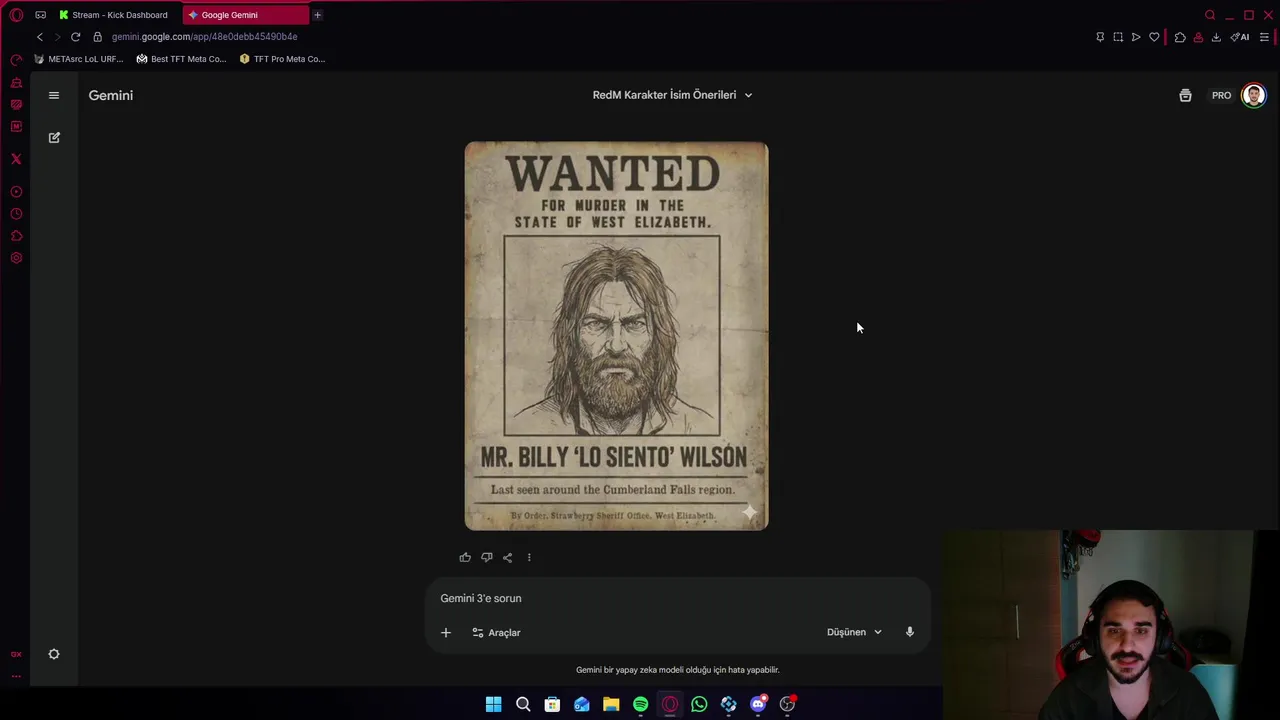Search tabs with the red magnifier icon
The width and height of the screenshot is (1280, 720).
coord(1210,15)
